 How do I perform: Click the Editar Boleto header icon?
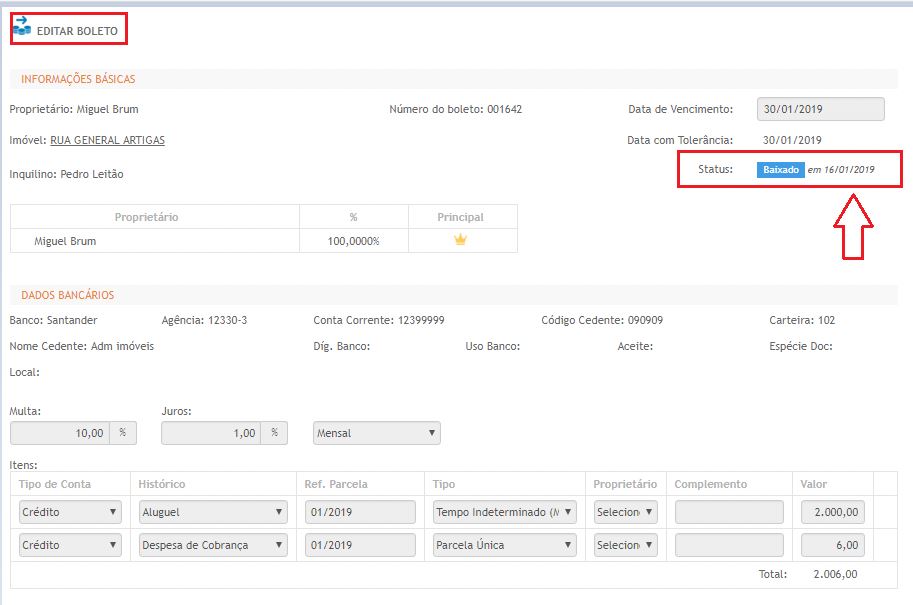pos(21,27)
